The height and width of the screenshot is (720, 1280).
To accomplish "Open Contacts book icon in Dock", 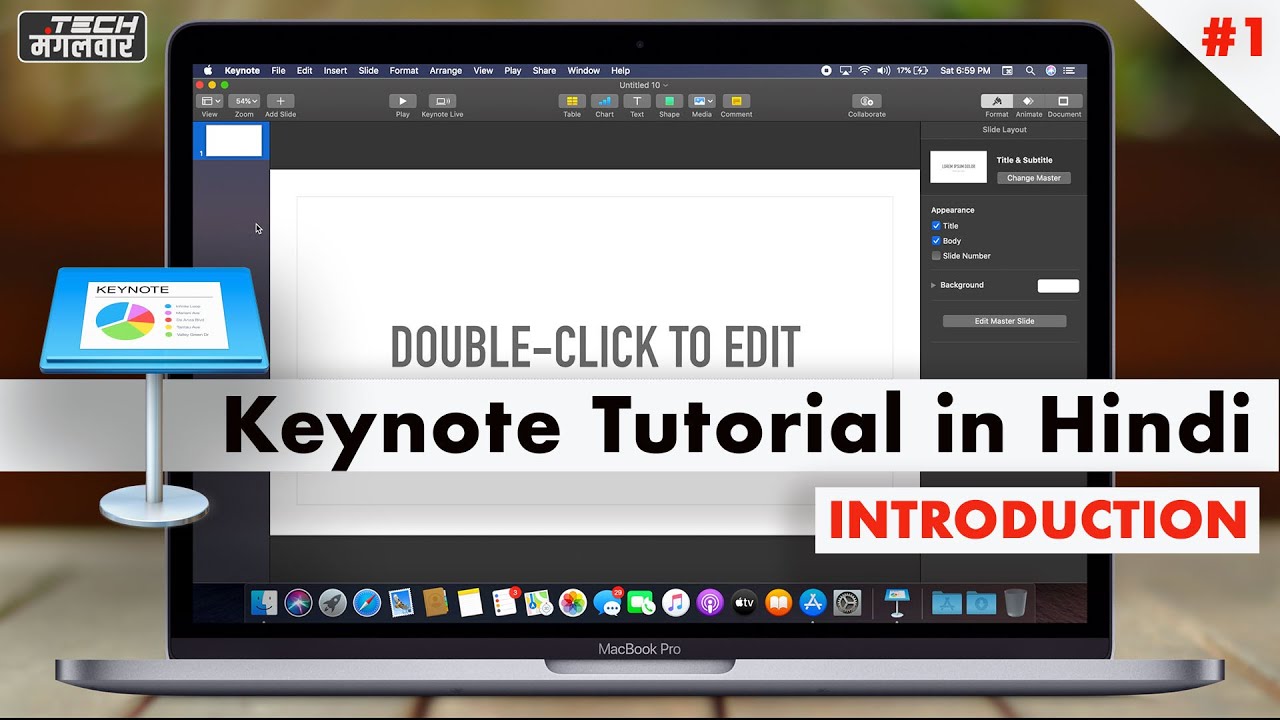I will [435, 602].
